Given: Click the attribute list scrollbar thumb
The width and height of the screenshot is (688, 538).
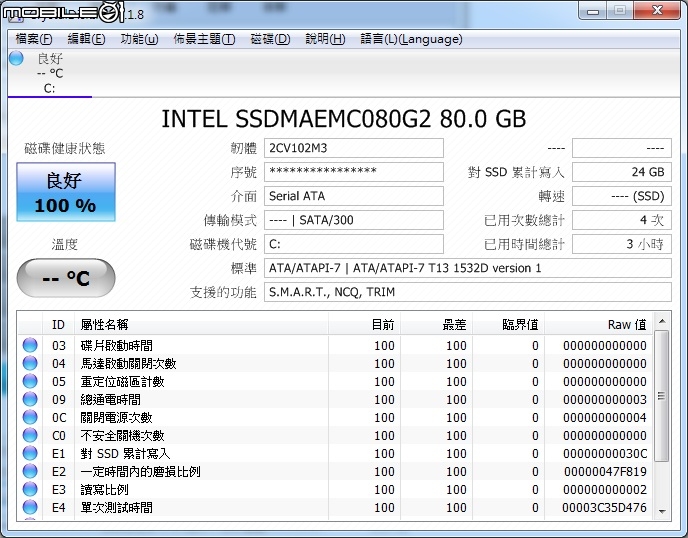Looking at the screenshot, I should 662,396.
